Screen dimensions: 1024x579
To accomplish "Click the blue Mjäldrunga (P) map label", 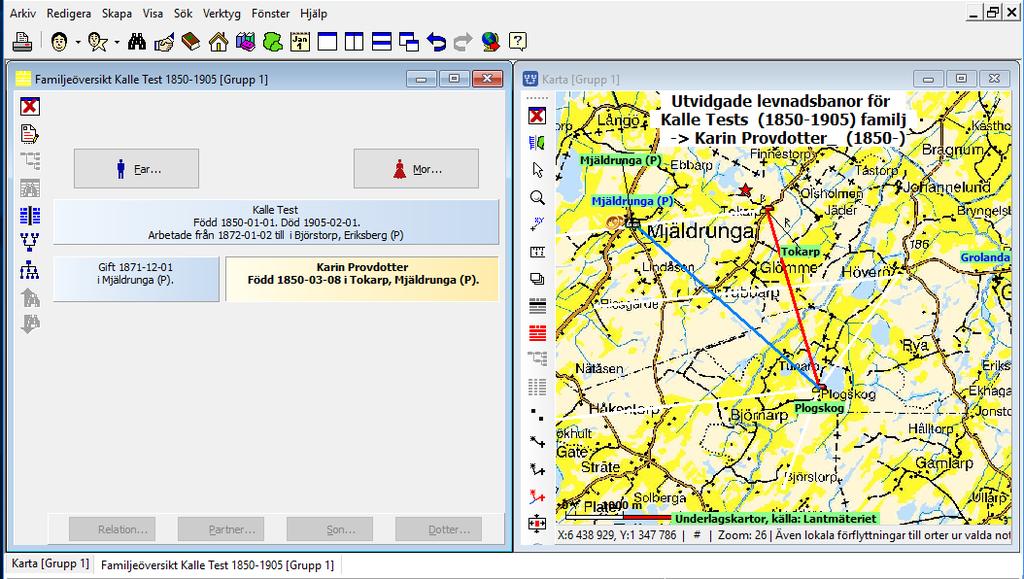I will [x=632, y=201].
